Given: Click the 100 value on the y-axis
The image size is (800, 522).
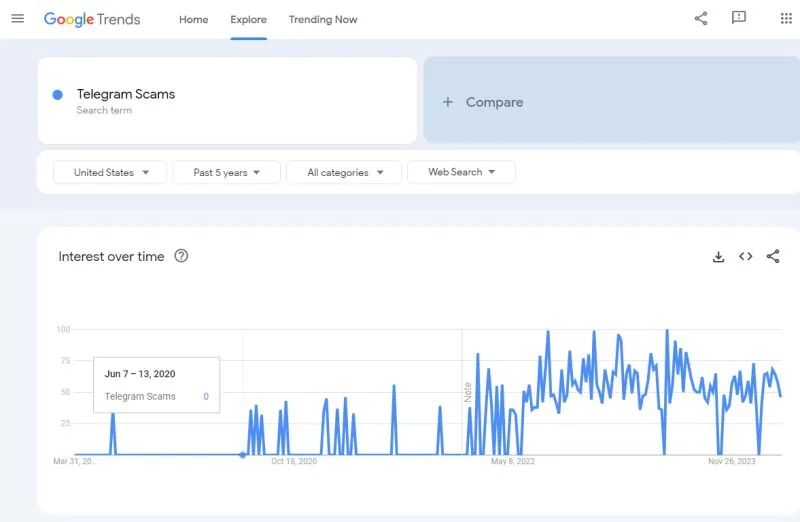Looking at the screenshot, I should click(x=63, y=330).
